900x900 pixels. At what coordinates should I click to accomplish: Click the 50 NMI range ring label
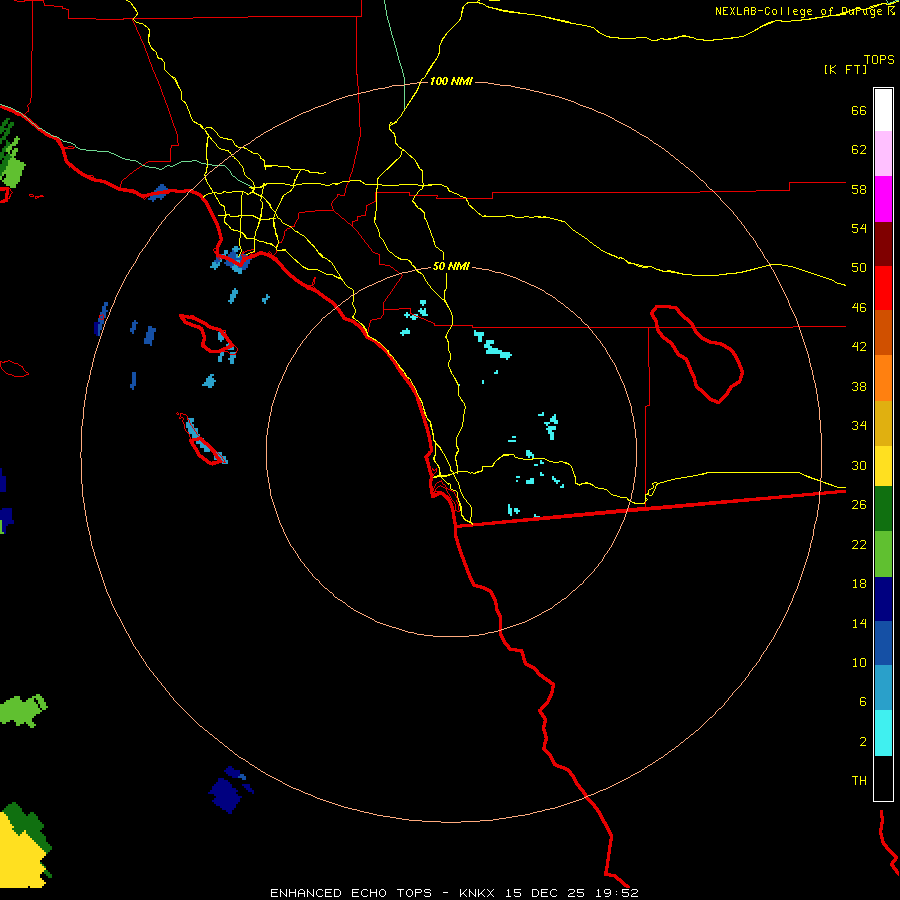point(451,266)
